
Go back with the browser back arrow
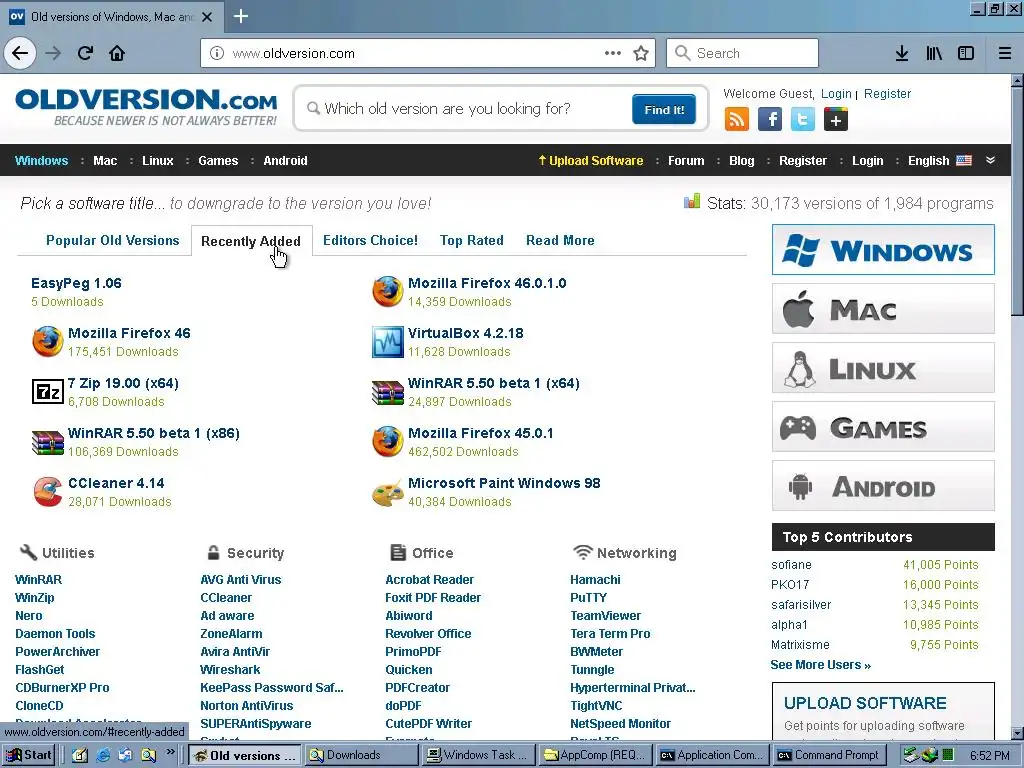click(x=20, y=53)
